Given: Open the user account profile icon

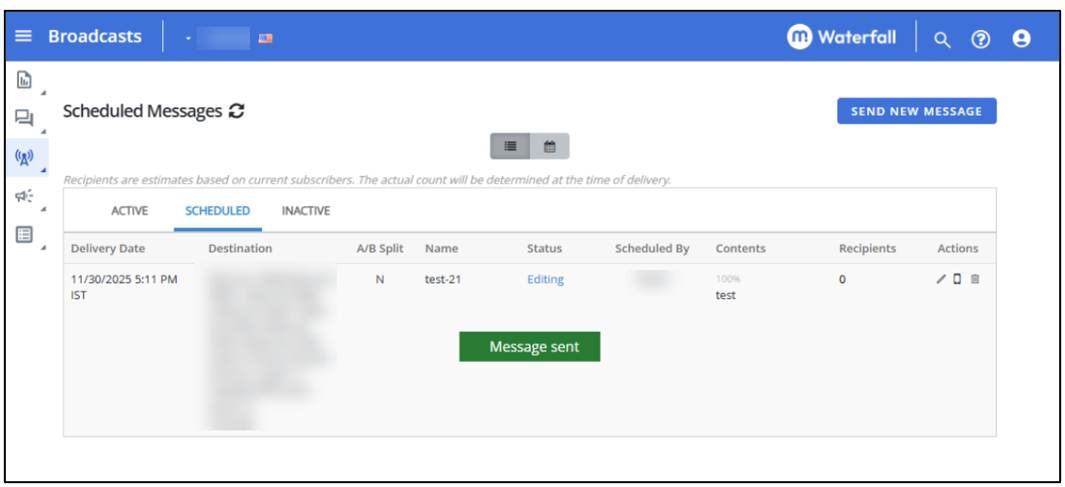Looking at the screenshot, I should 1021,39.
